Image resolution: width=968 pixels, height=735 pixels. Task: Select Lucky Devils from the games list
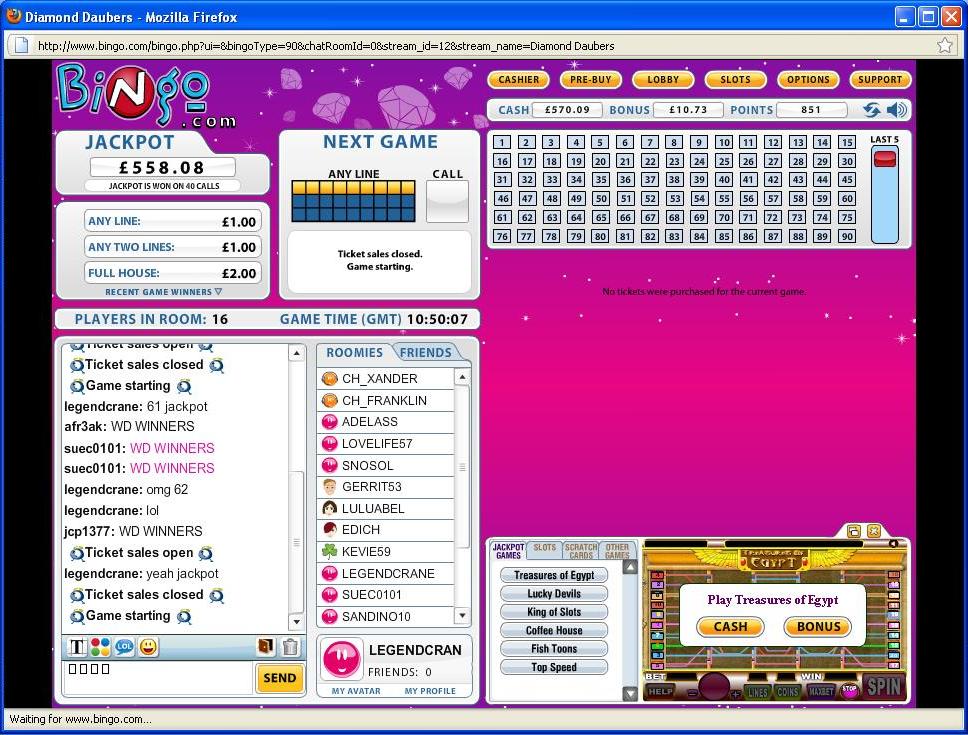[x=554, y=594]
